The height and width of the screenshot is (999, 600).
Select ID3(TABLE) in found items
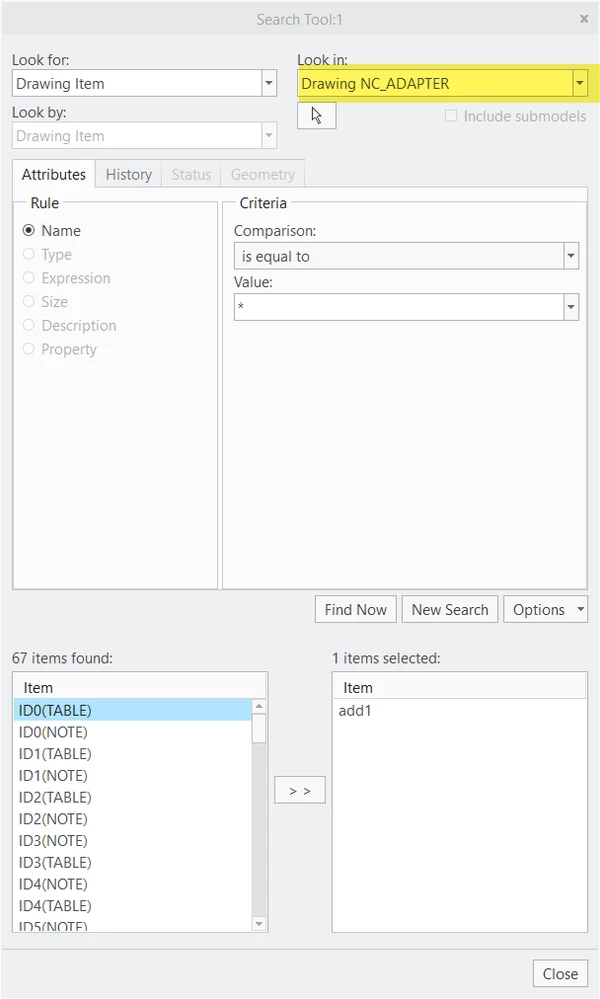132,862
